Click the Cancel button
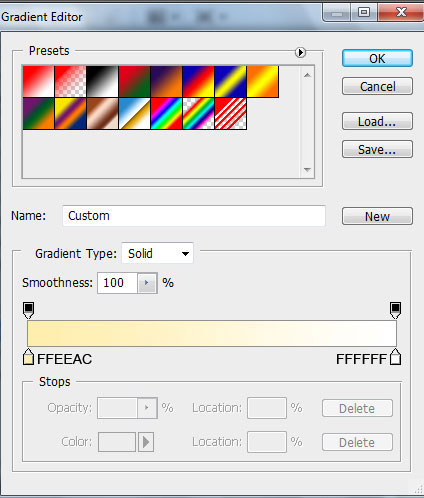This screenshot has width=424, height=498. (377, 87)
